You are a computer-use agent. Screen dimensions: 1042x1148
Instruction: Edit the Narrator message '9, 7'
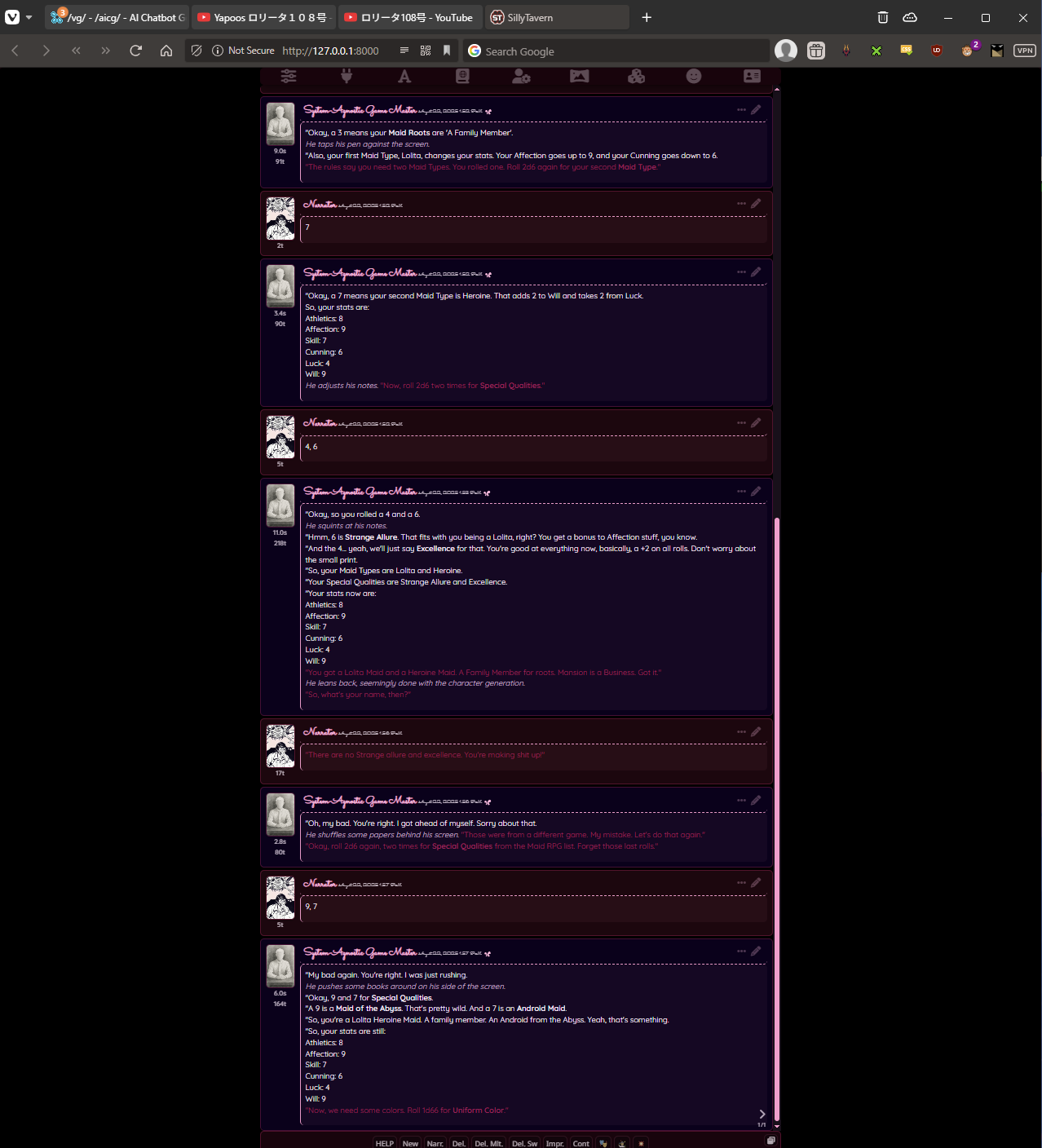pos(756,883)
